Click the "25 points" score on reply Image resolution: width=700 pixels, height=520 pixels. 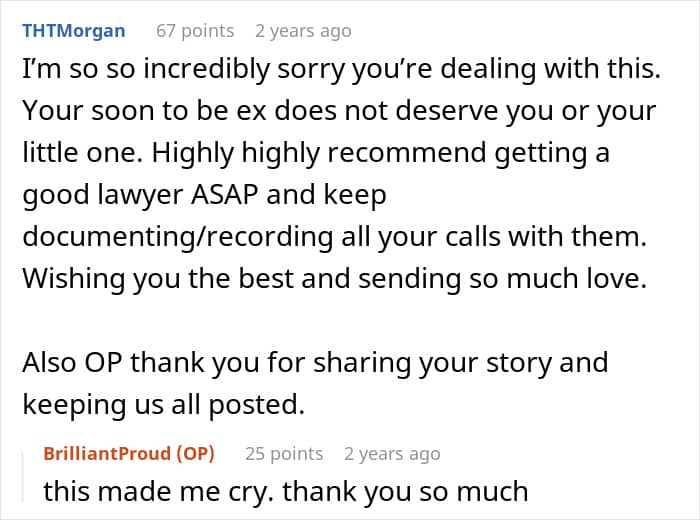(x=284, y=453)
